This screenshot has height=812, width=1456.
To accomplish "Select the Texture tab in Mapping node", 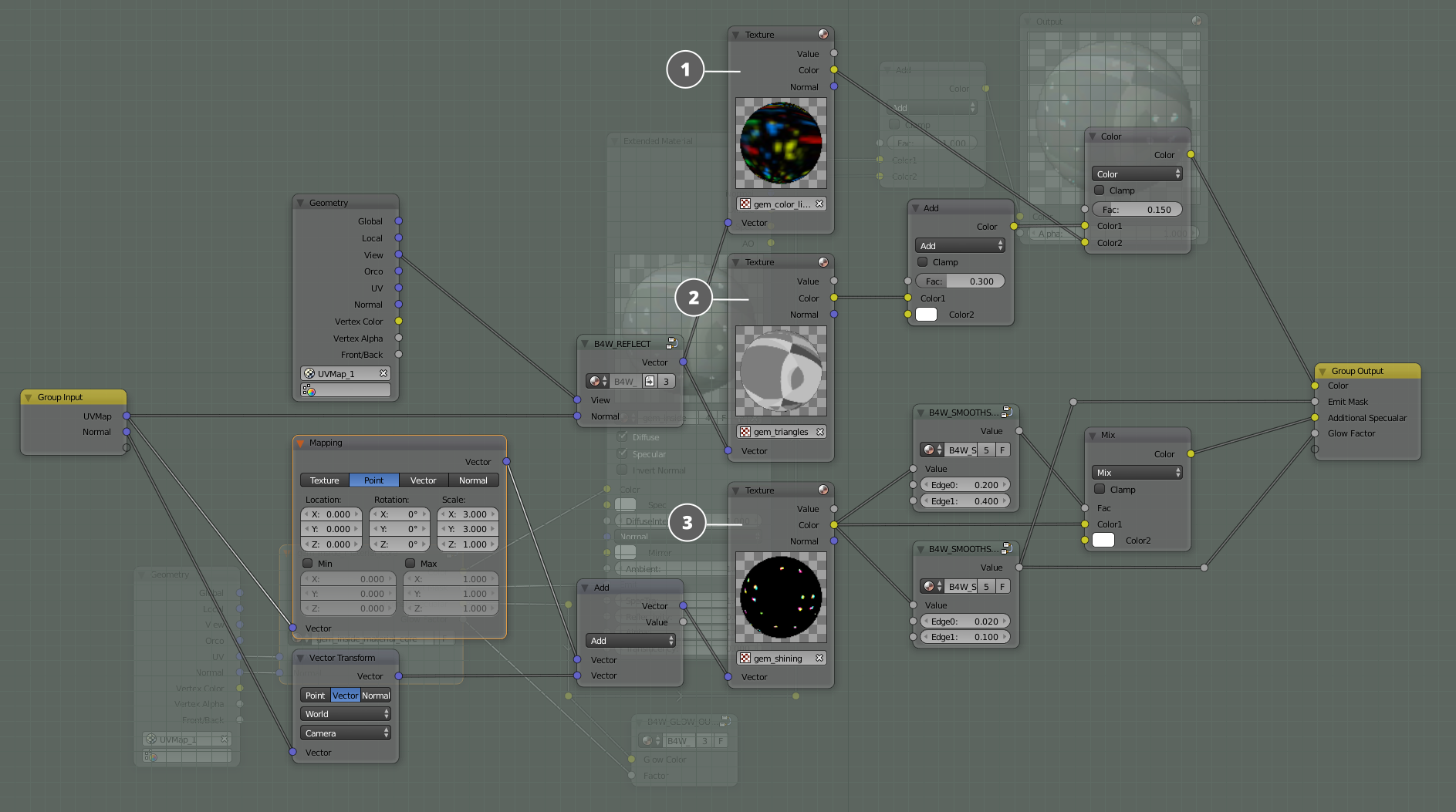I will pyautogui.click(x=324, y=480).
